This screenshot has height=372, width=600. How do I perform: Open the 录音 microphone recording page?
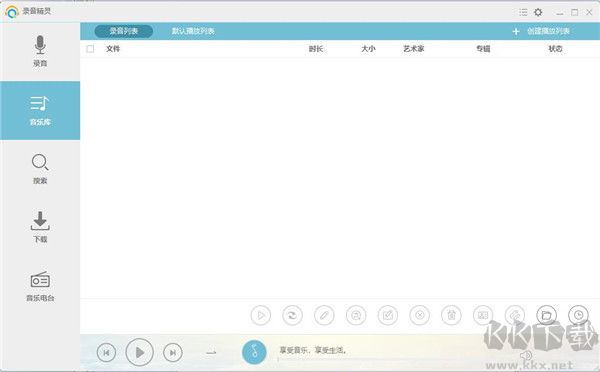click(40, 51)
